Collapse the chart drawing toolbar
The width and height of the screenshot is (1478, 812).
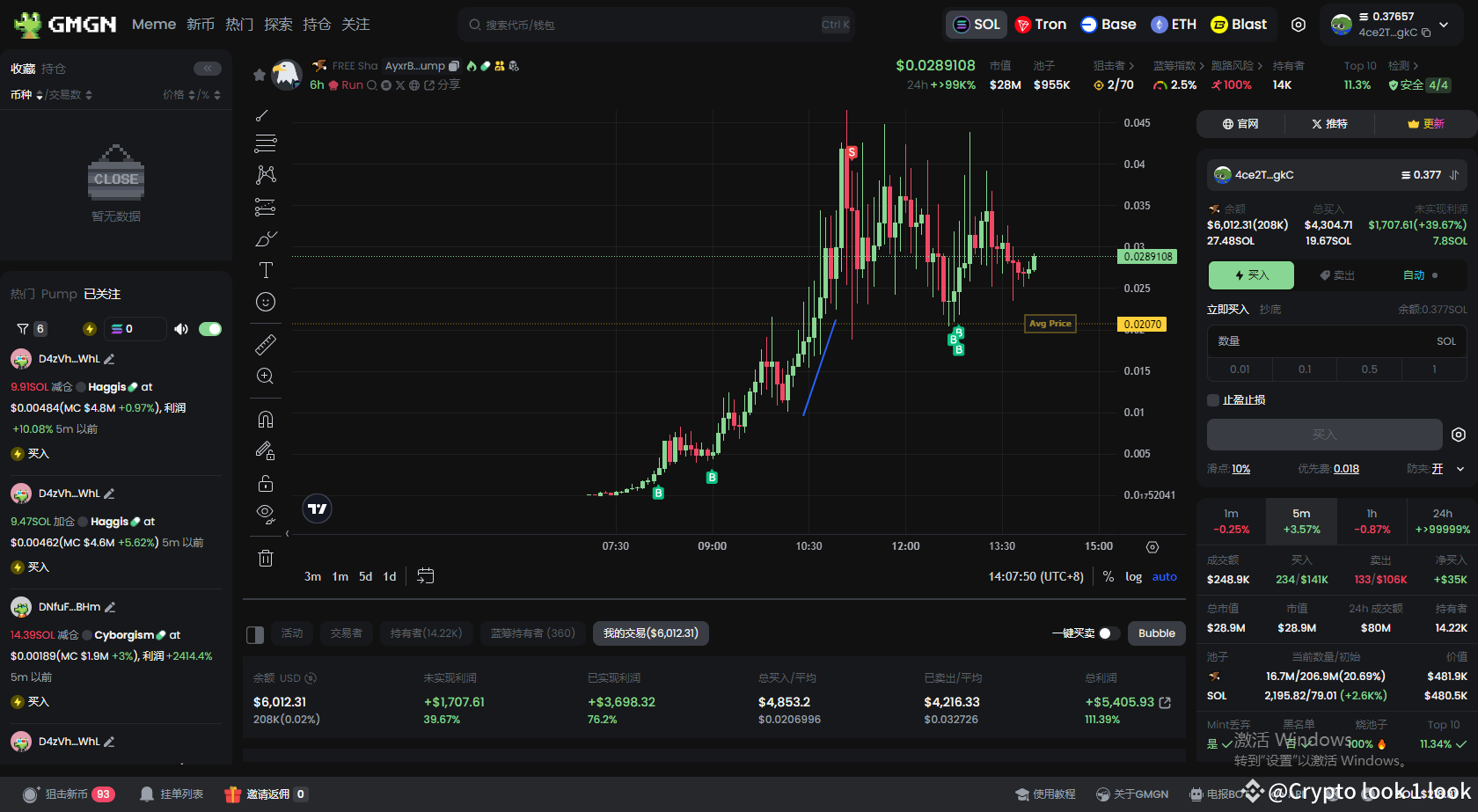pos(287,533)
